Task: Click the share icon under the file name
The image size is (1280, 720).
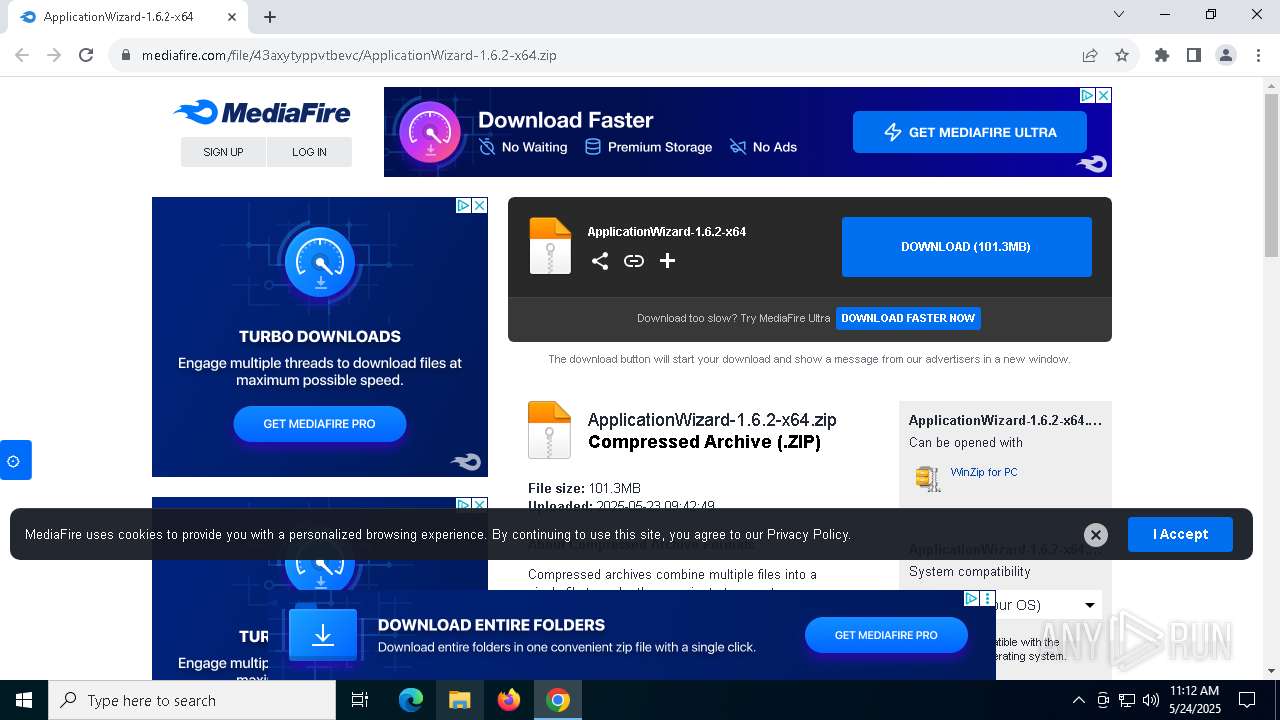Action: tap(600, 261)
